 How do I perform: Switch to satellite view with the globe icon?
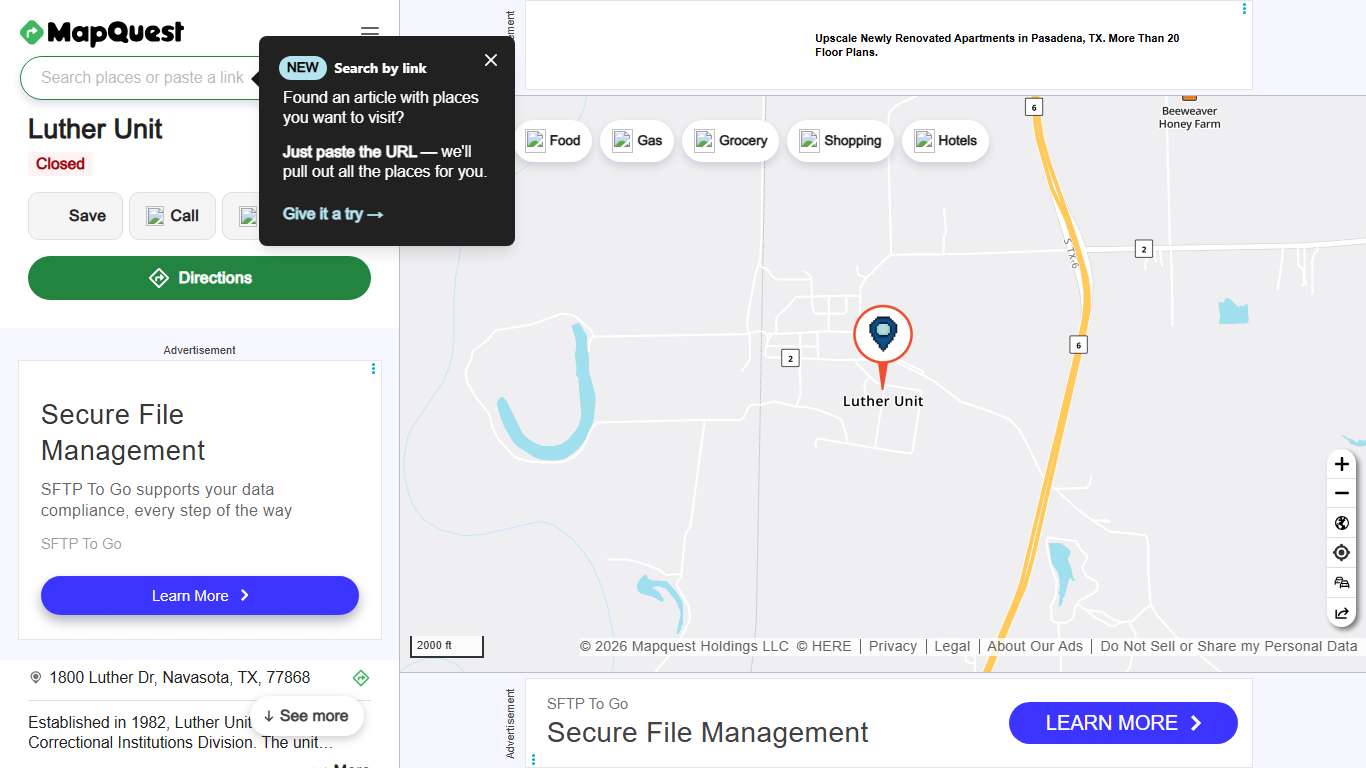coord(1341,523)
